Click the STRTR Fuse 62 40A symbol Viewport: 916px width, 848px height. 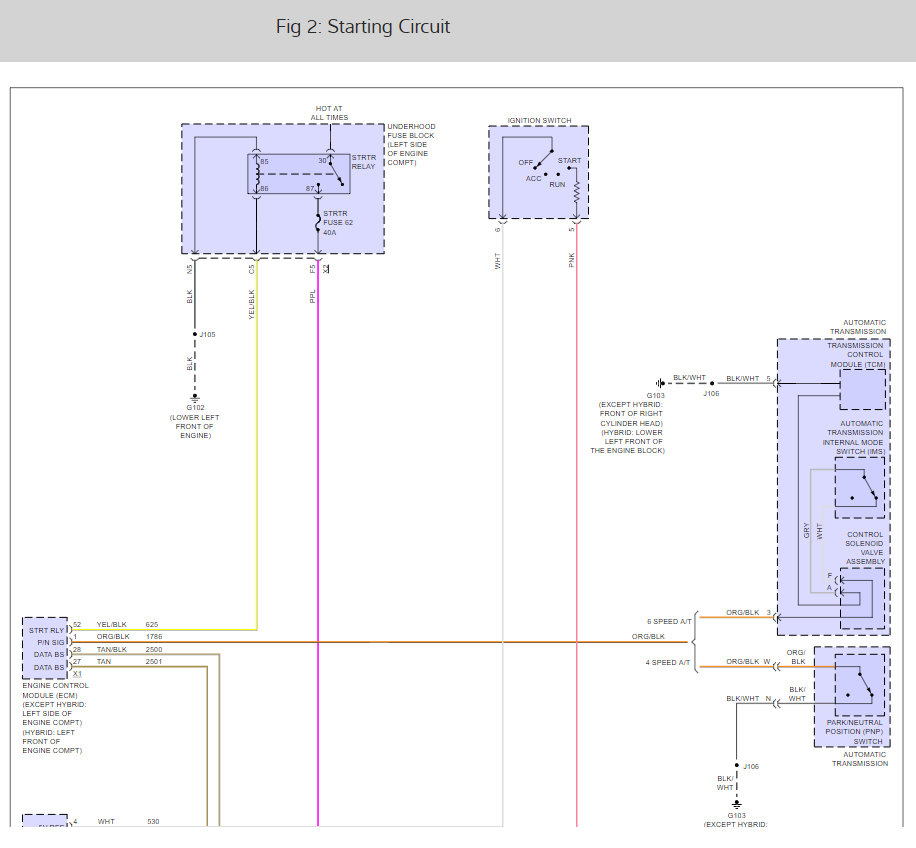click(318, 223)
